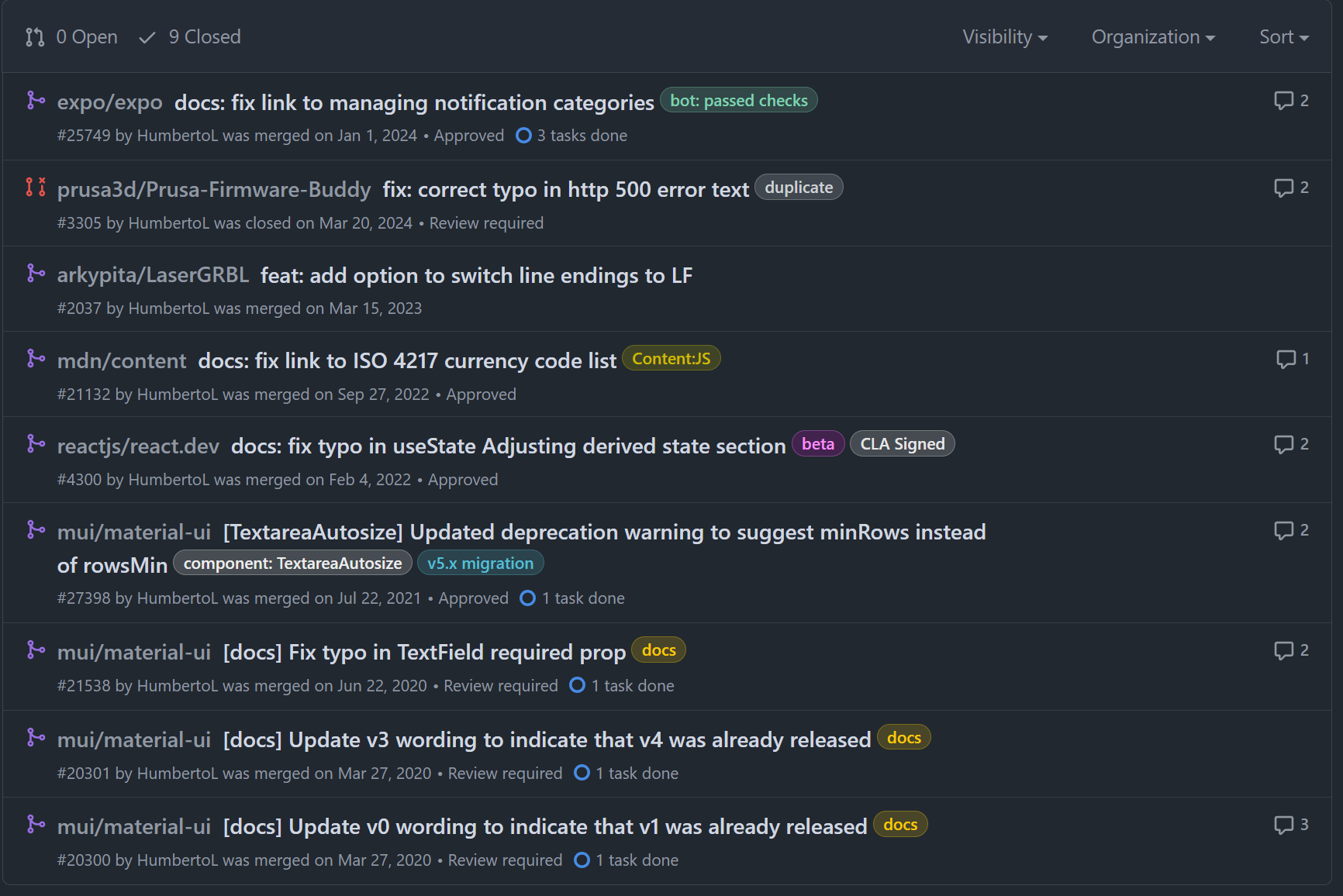The image size is (1343, 896).
Task: Click the merged pull request icon beside expo/expo
Action: point(36,101)
